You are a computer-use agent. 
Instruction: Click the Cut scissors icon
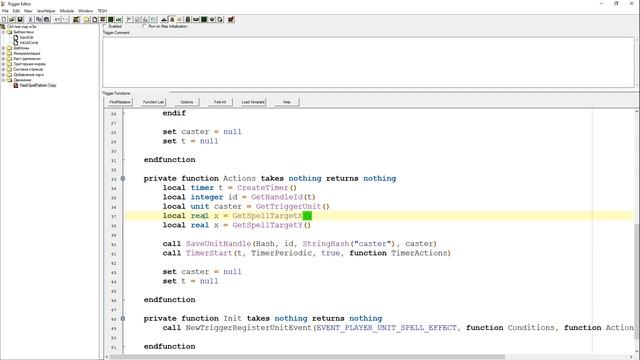tap(31, 20)
